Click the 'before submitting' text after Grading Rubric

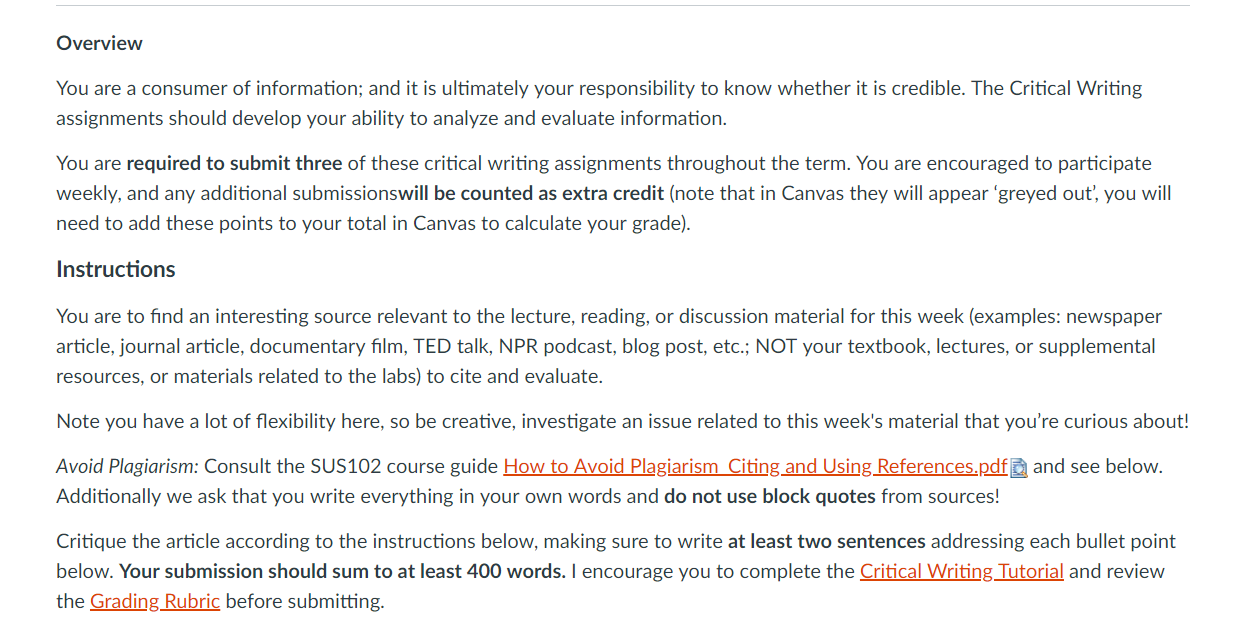click(304, 601)
